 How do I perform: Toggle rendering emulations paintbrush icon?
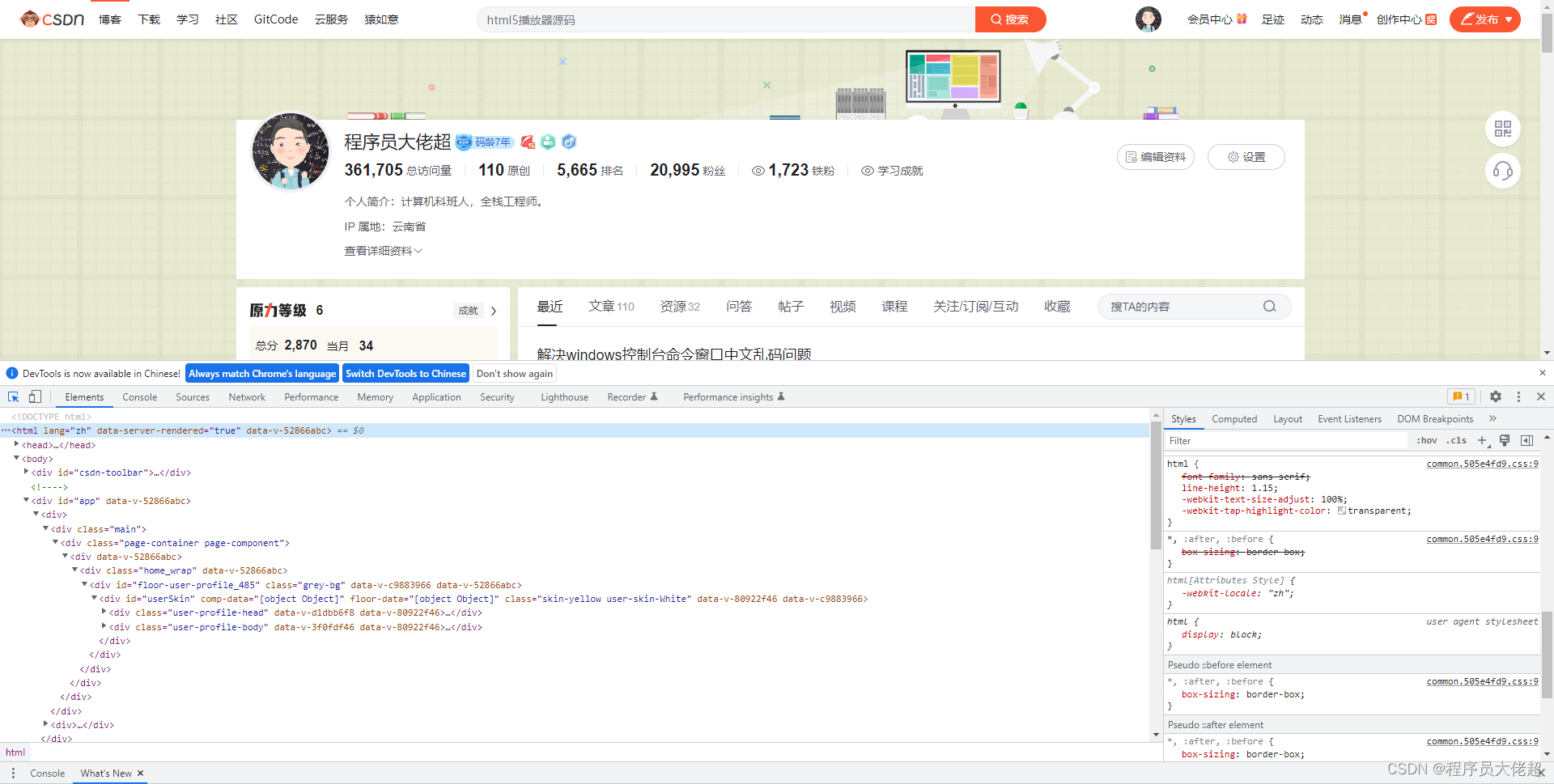1505,440
